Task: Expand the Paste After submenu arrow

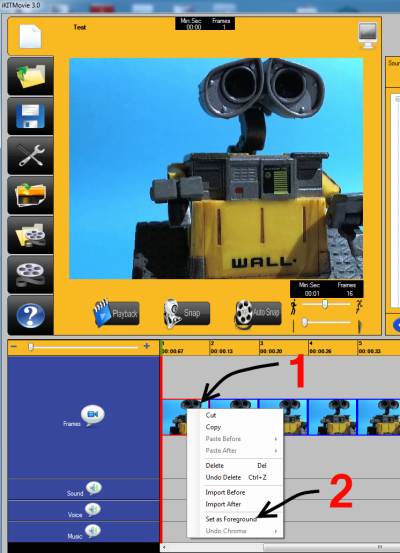Action: click(x=276, y=451)
